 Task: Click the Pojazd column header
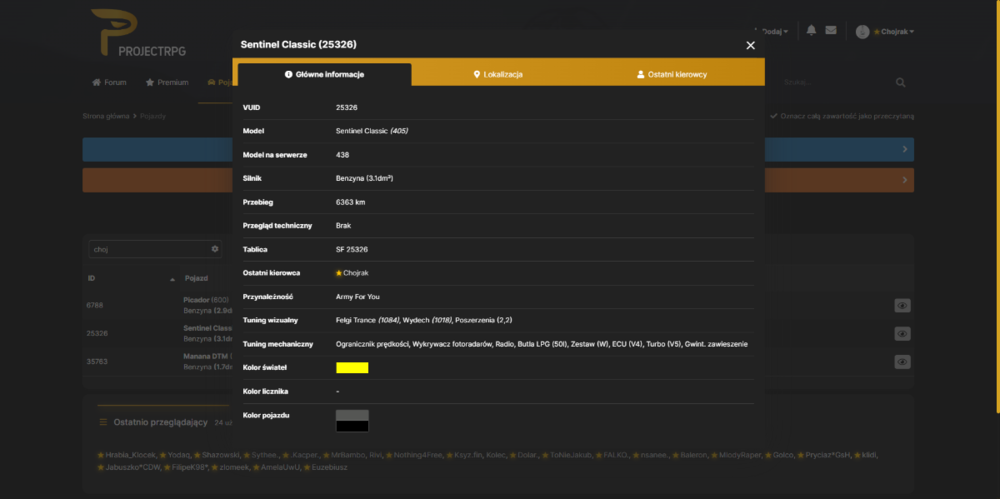point(196,279)
